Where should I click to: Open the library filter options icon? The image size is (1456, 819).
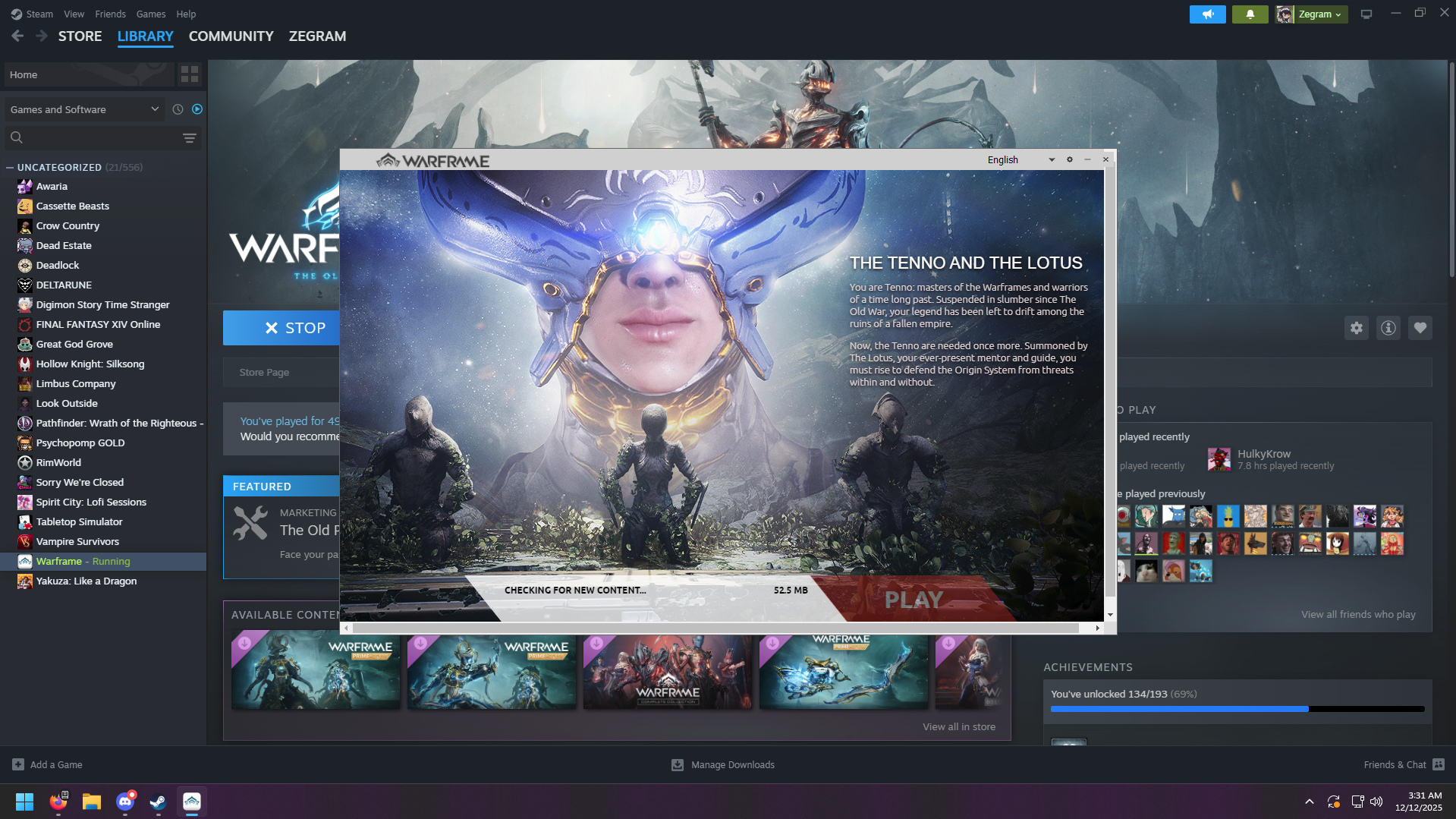tap(190, 138)
